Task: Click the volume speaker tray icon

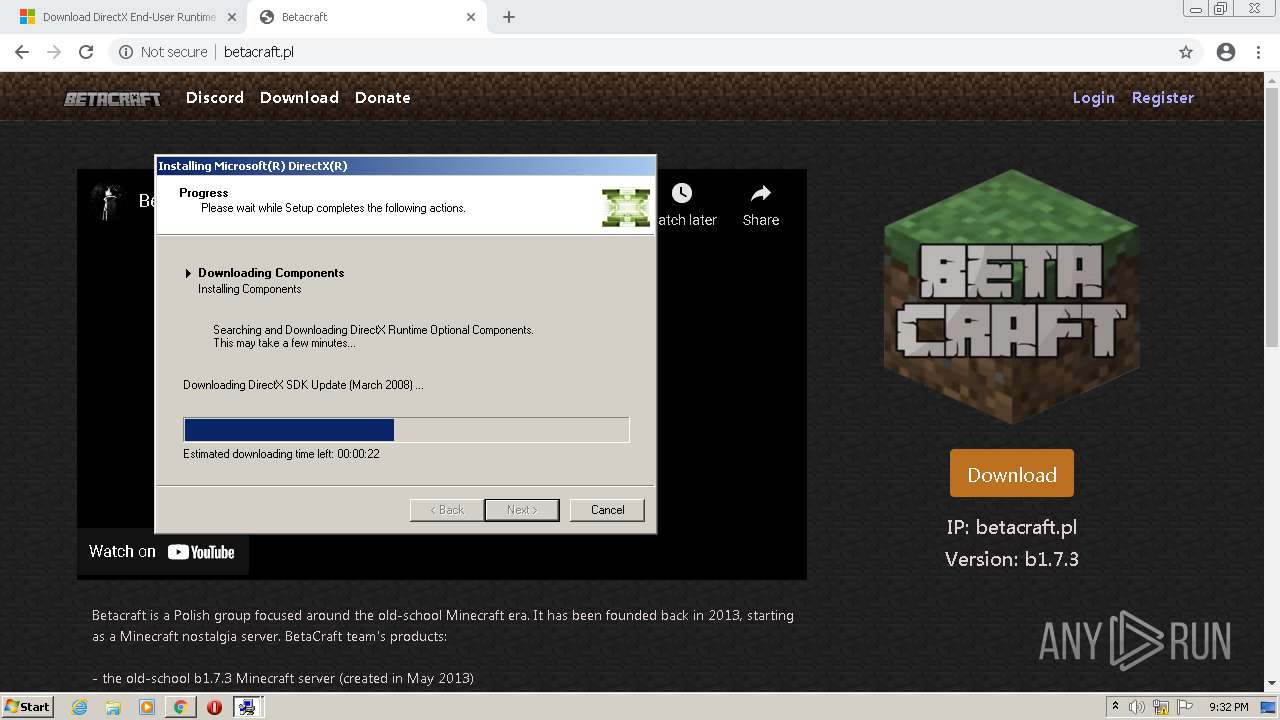Action: coord(1137,707)
